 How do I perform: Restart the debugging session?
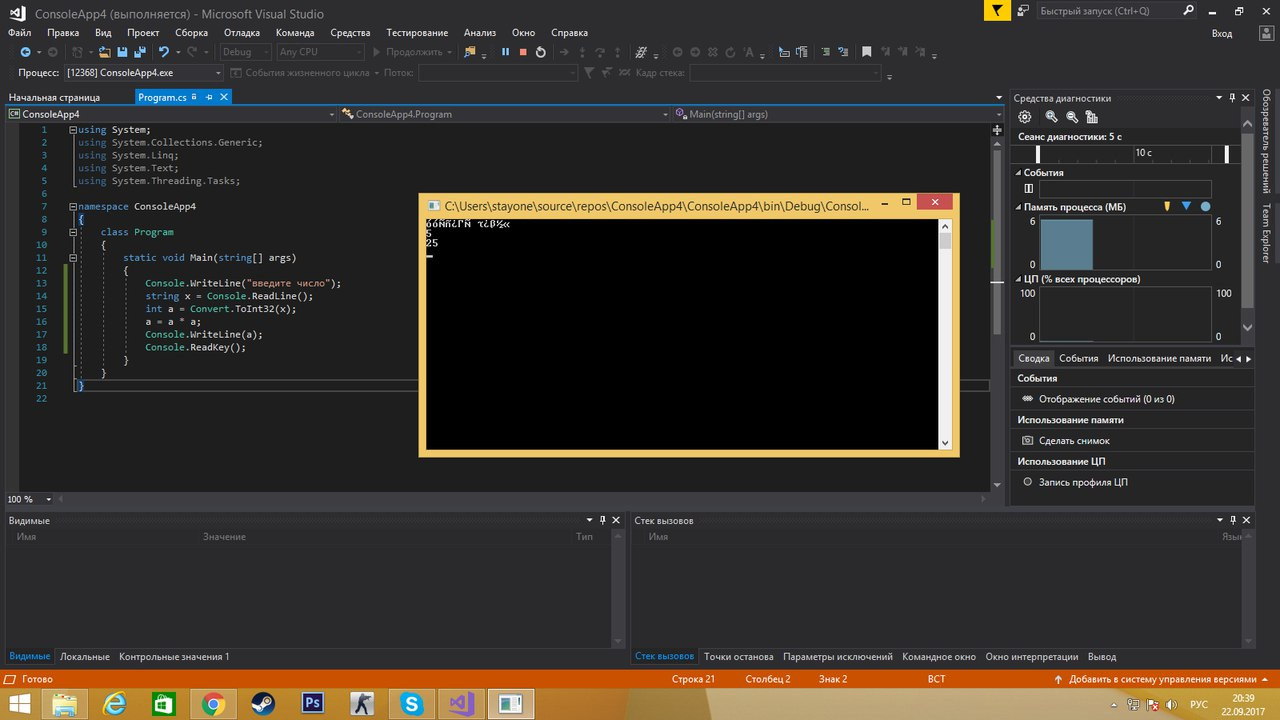[540, 52]
